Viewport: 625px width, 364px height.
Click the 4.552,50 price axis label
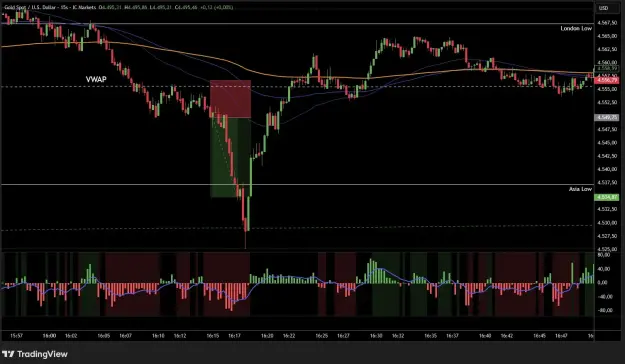coord(607,102)
